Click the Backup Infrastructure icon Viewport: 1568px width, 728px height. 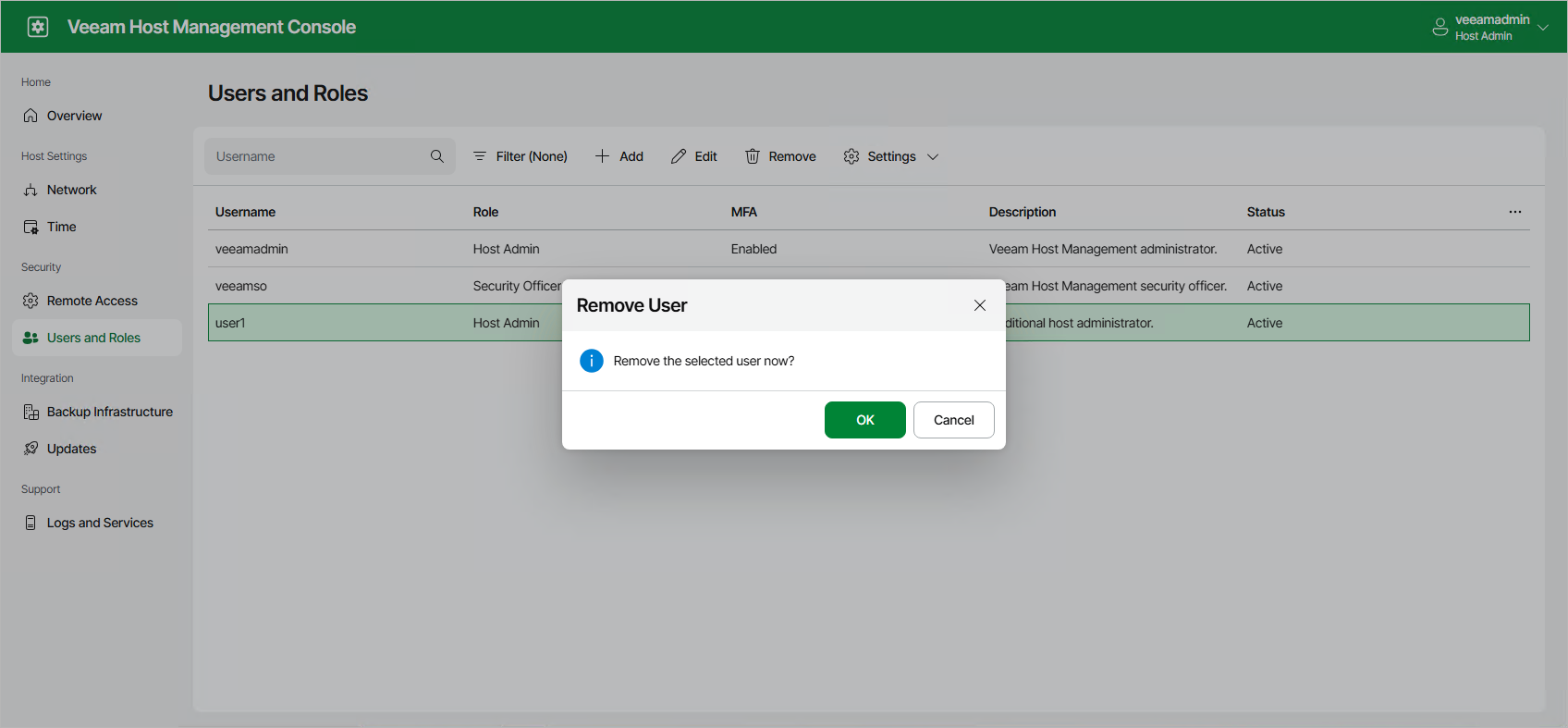point(31,412)
